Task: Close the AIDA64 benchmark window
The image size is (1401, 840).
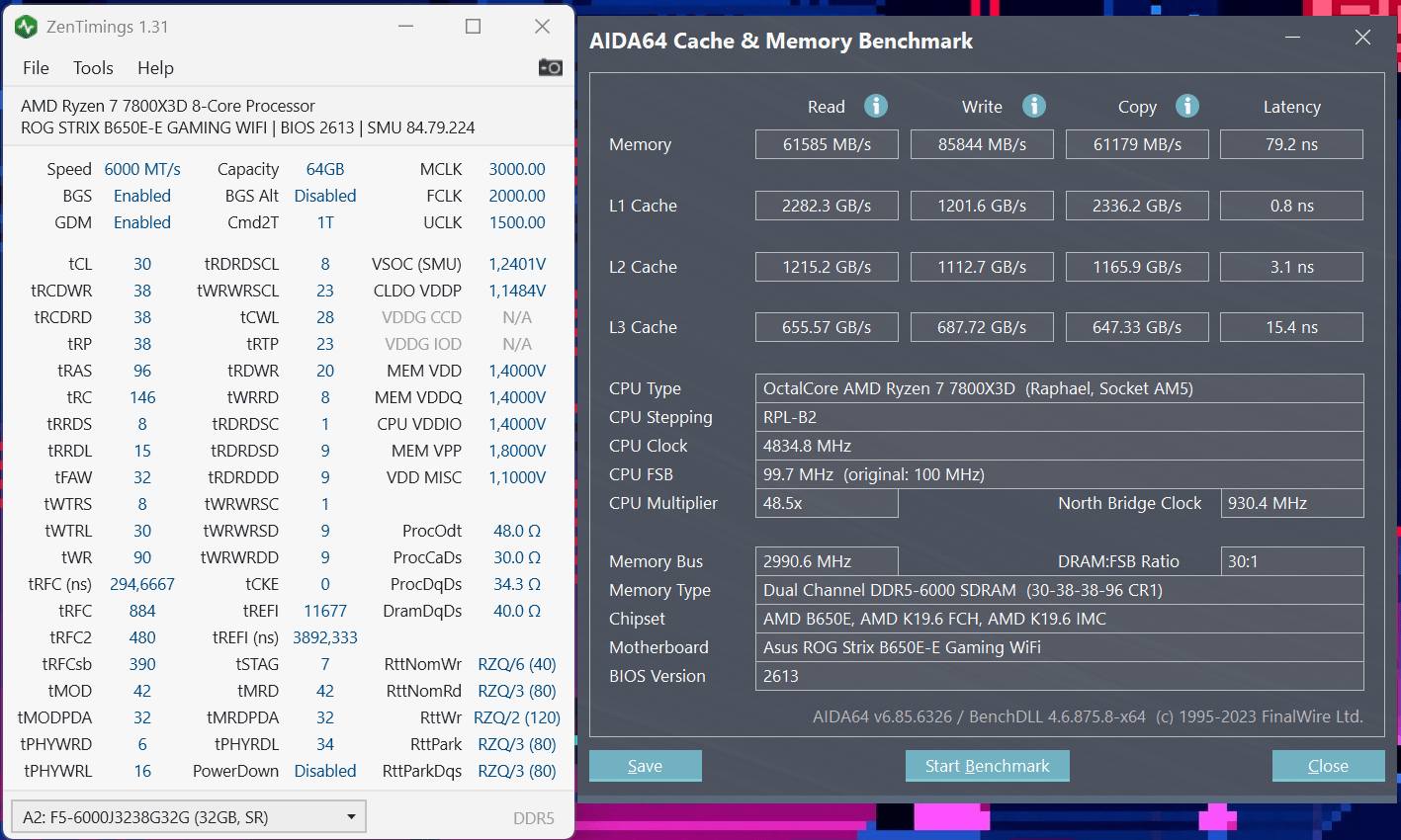Action: tap(1362, 38)
